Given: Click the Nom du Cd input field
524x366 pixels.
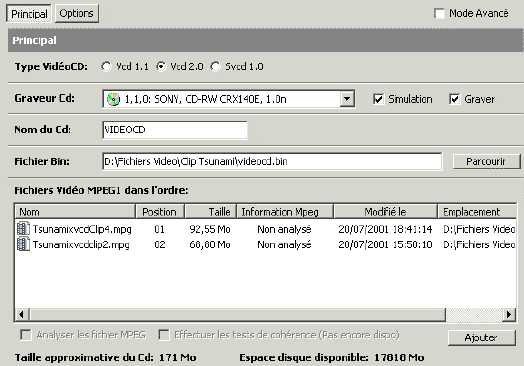Looking at the screenshot, I should (x=175, y=130).
